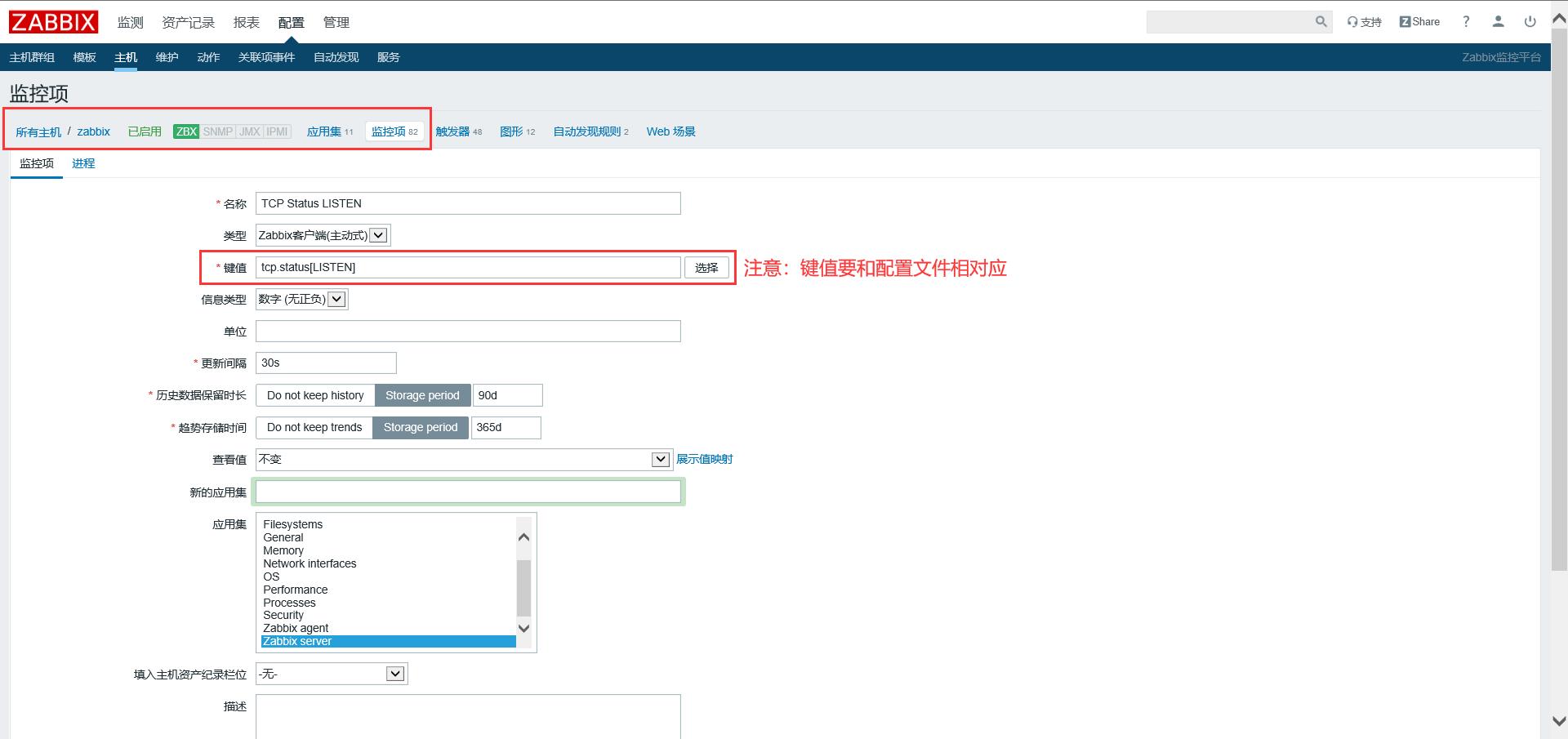Switch to the 监控项 form tab
This screenshot has height=739, width=1568.
[37, 163]
